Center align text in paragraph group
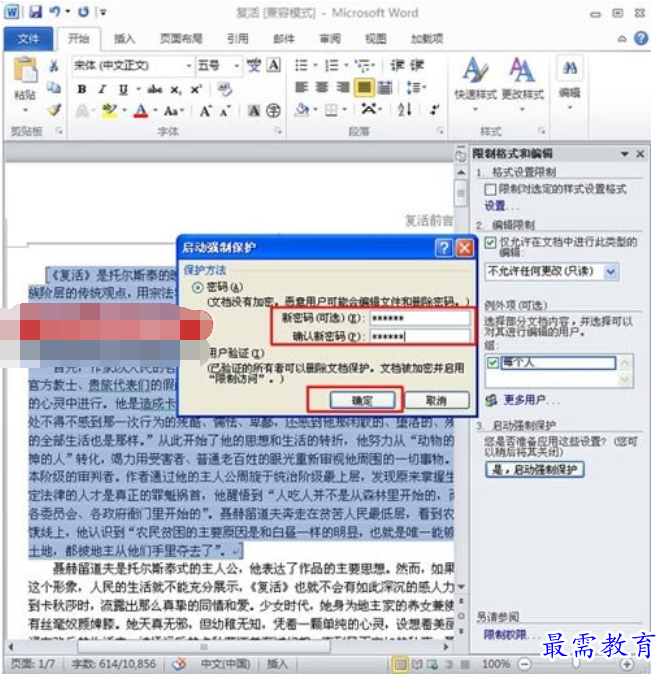Screen dimensions: 664x677 (x=322, y=88)
